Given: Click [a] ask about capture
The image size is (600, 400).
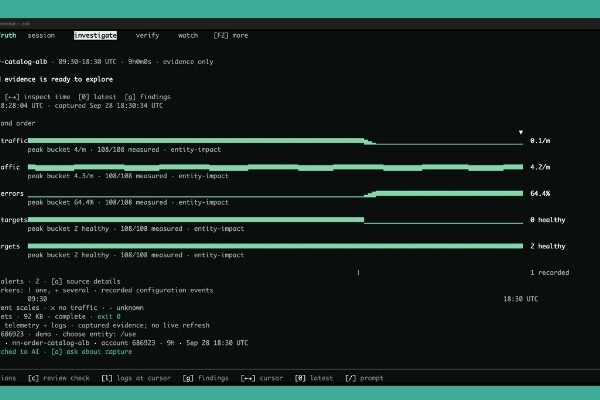Looking at the screenshot, I should [x=91, y=352].
